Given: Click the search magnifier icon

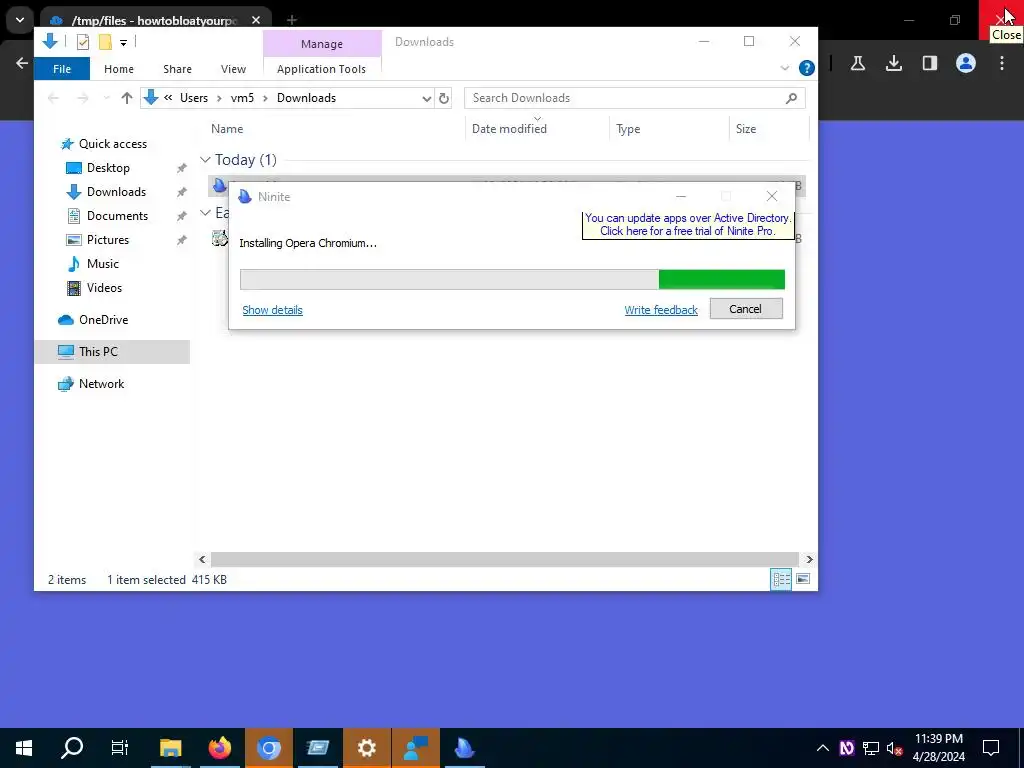Looking at the screenshot, I should coord(792,98).
